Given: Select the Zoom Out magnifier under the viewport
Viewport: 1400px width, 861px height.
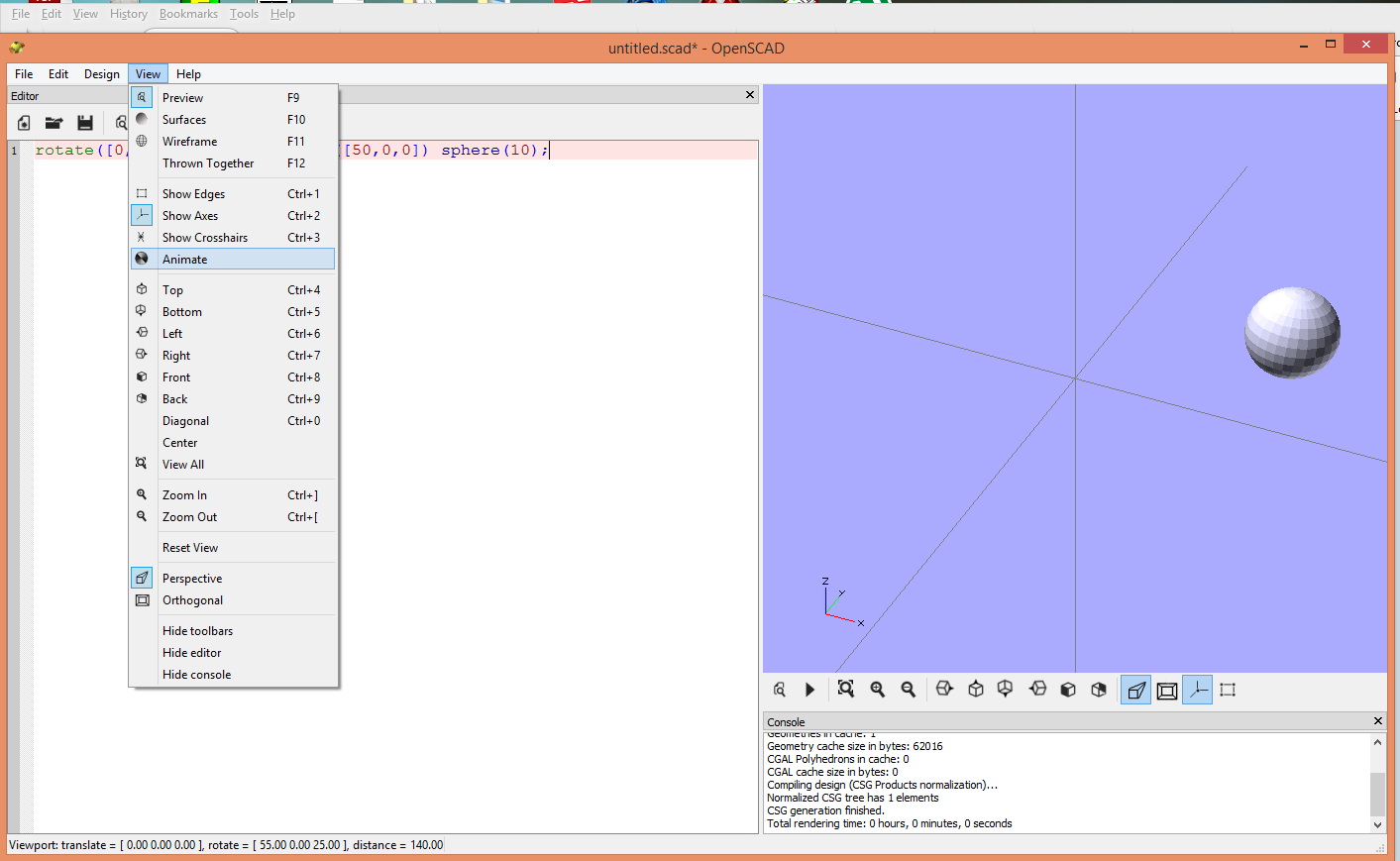Looking at the screenshot, I should (x=909, y=689).
